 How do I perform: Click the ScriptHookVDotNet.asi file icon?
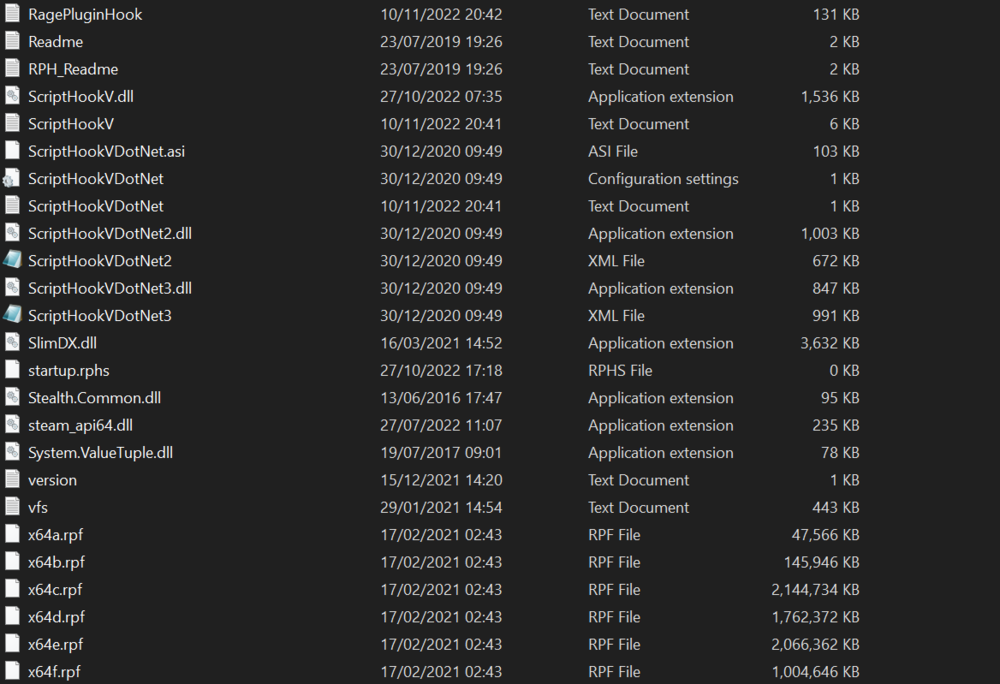tap(12, 151)
